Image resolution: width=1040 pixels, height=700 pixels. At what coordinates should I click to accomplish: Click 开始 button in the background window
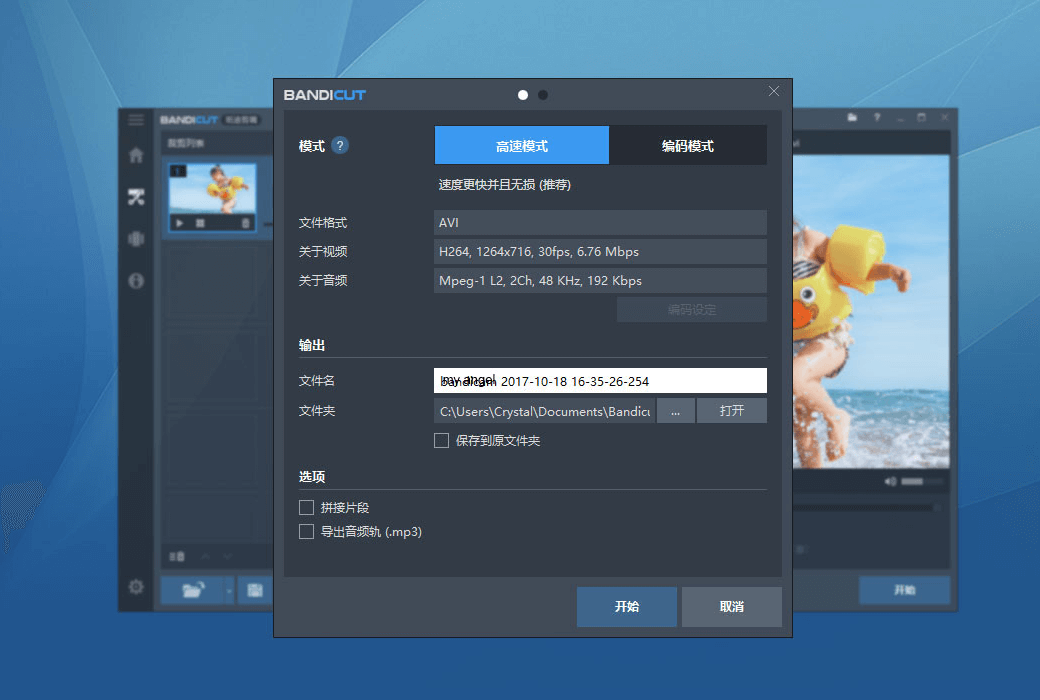904,590
